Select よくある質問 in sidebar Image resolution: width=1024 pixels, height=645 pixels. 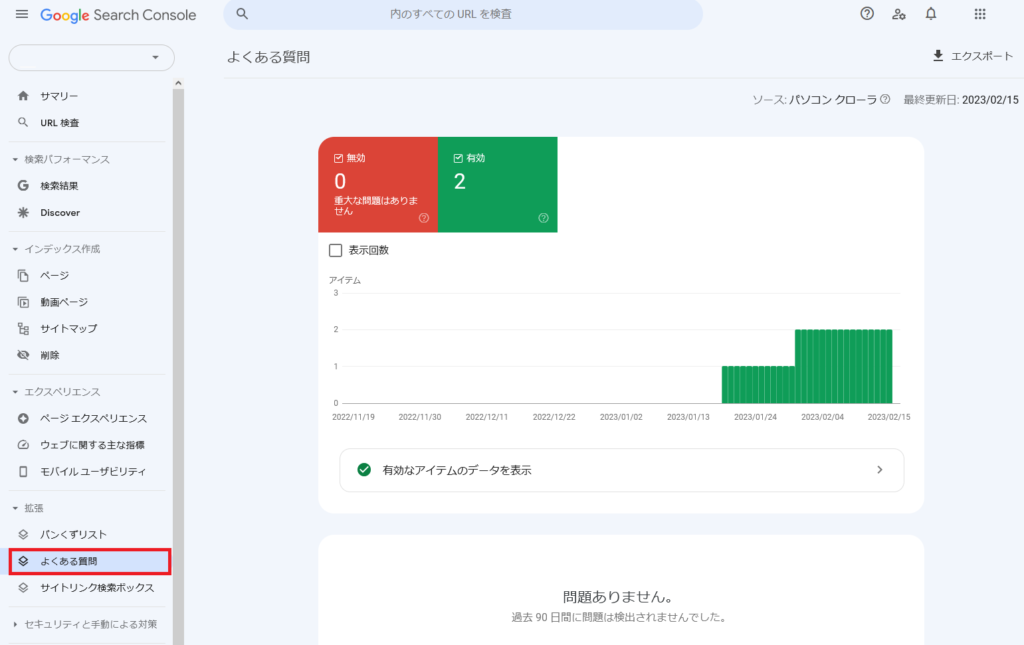(89, 561)
